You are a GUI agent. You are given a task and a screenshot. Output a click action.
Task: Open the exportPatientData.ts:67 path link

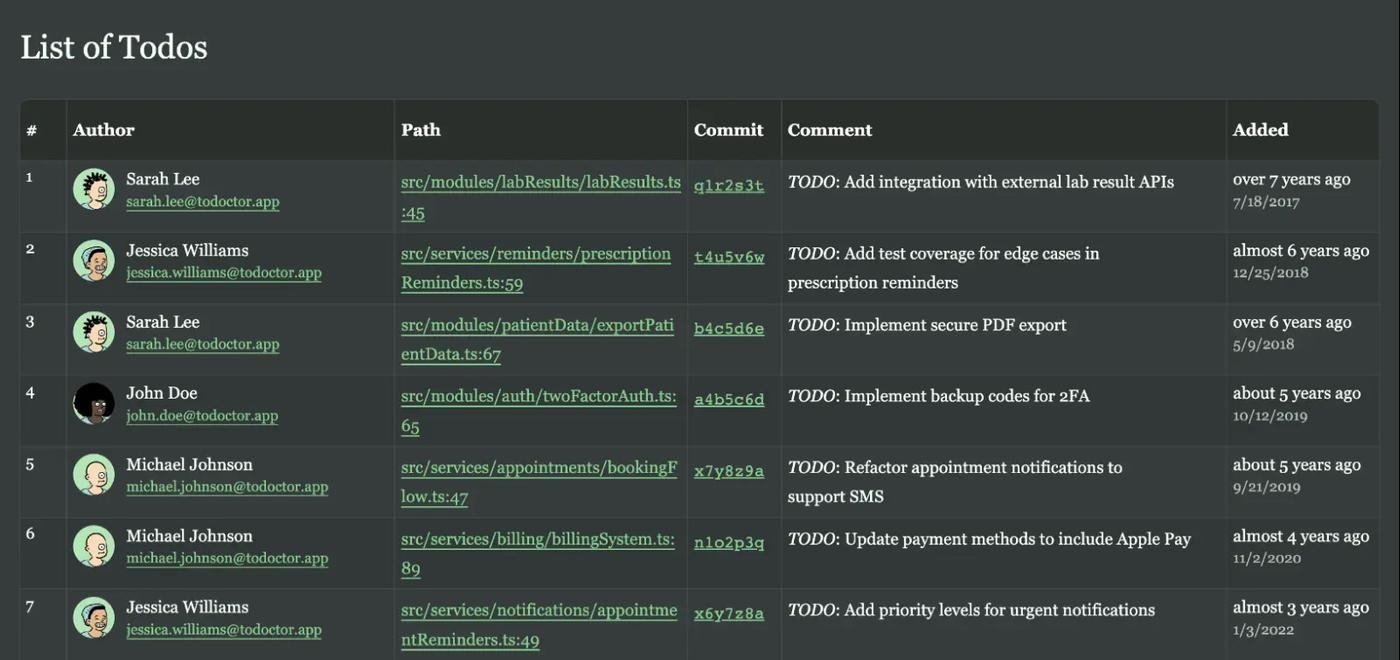tap(537, 326)
